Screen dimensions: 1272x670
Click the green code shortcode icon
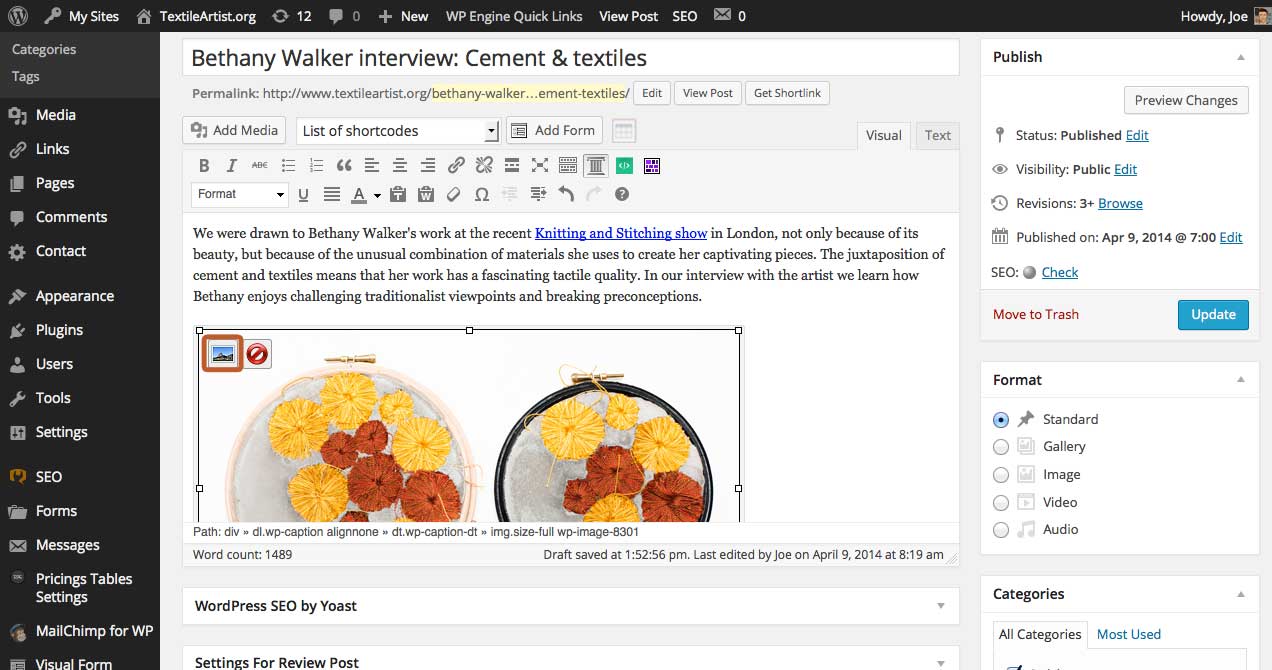coord(624,166)
